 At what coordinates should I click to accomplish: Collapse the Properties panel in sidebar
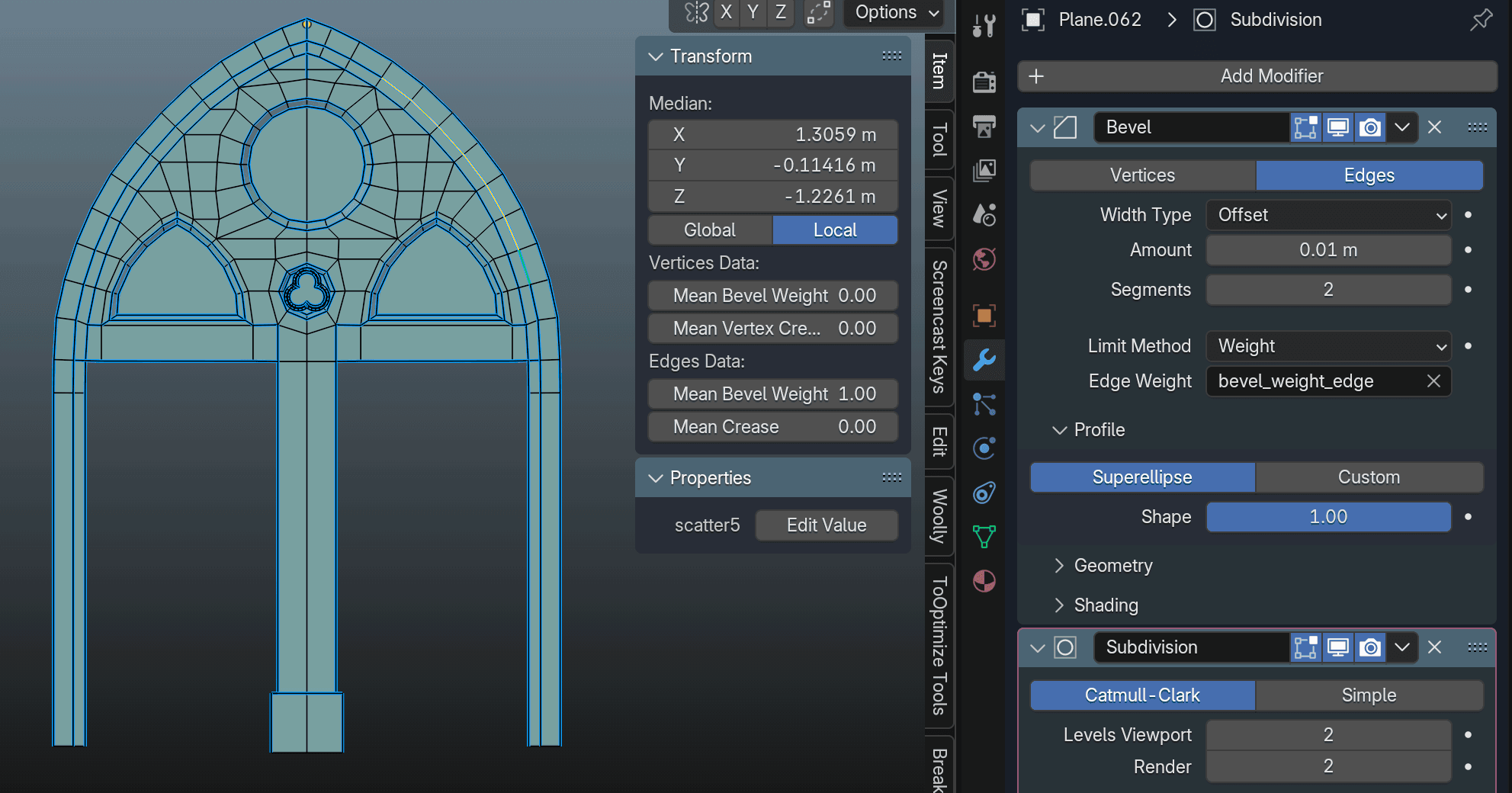tap(656, 478)
